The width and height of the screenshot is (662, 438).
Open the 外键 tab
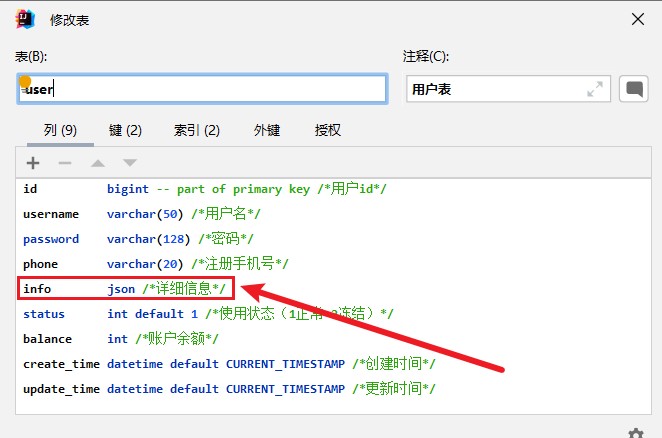click(x=267, y=130)
